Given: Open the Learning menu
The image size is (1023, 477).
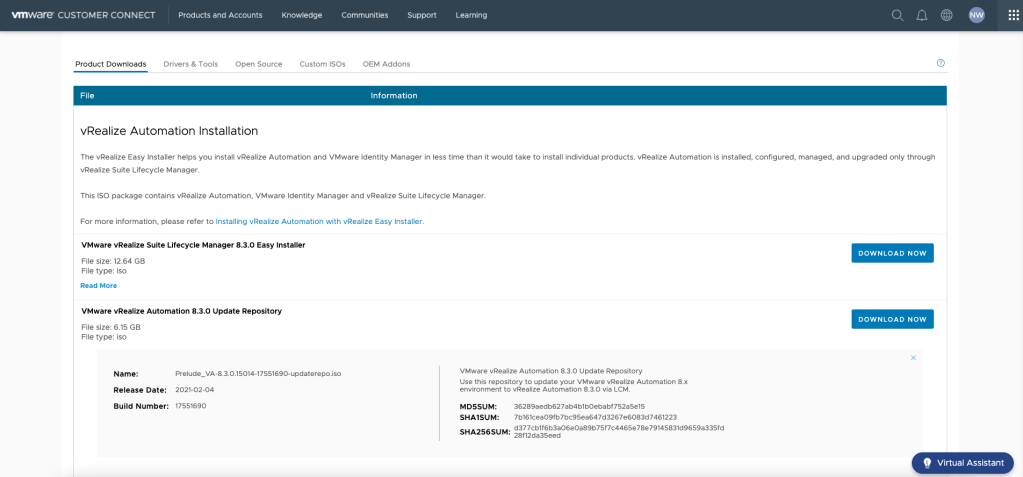Looking at the screenshot, I should [x=471, y=15].
